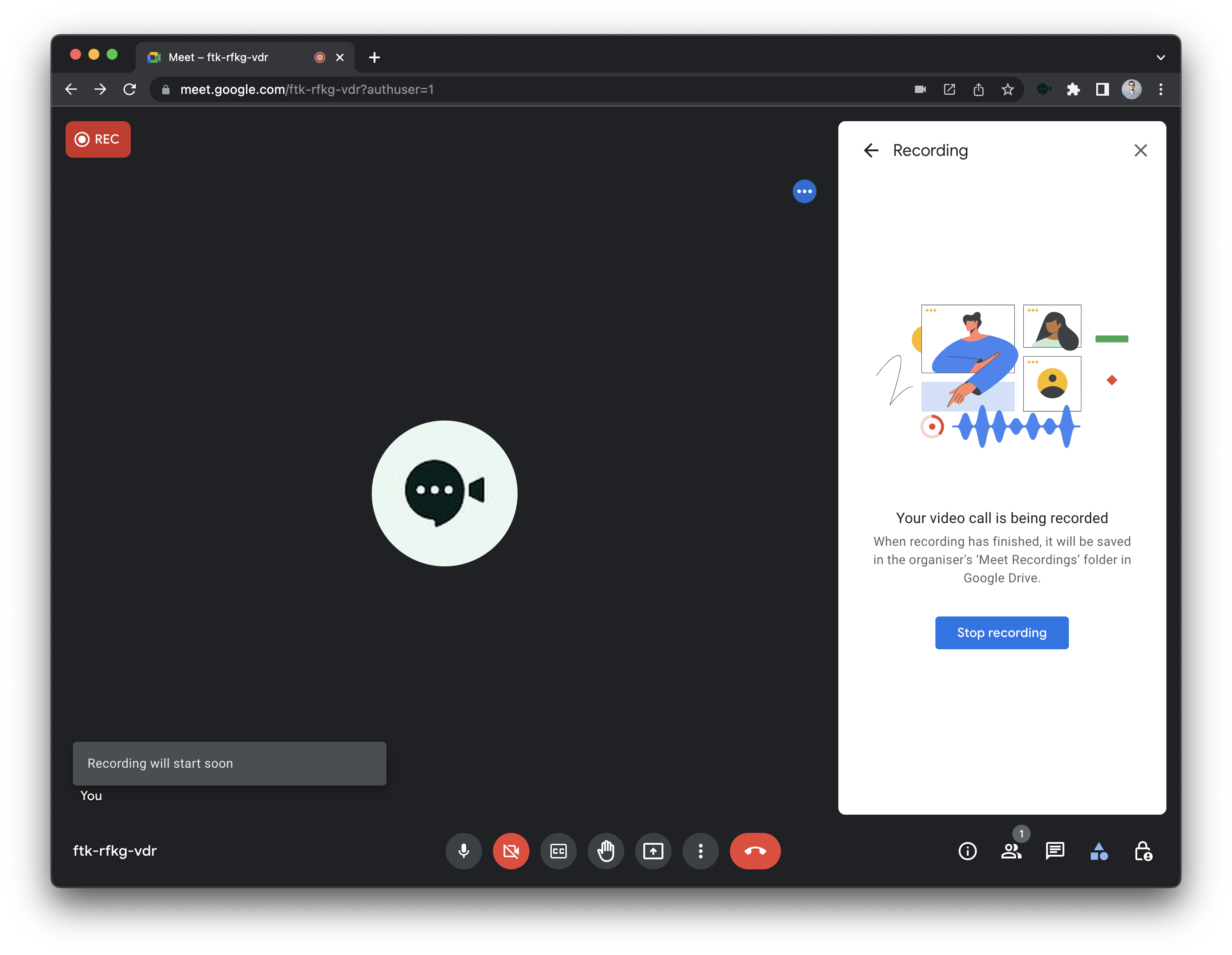Click the present screen share icon
The height and width of the screenshot is (955, 1232).
pyautogui.click(x=653, y=851)
